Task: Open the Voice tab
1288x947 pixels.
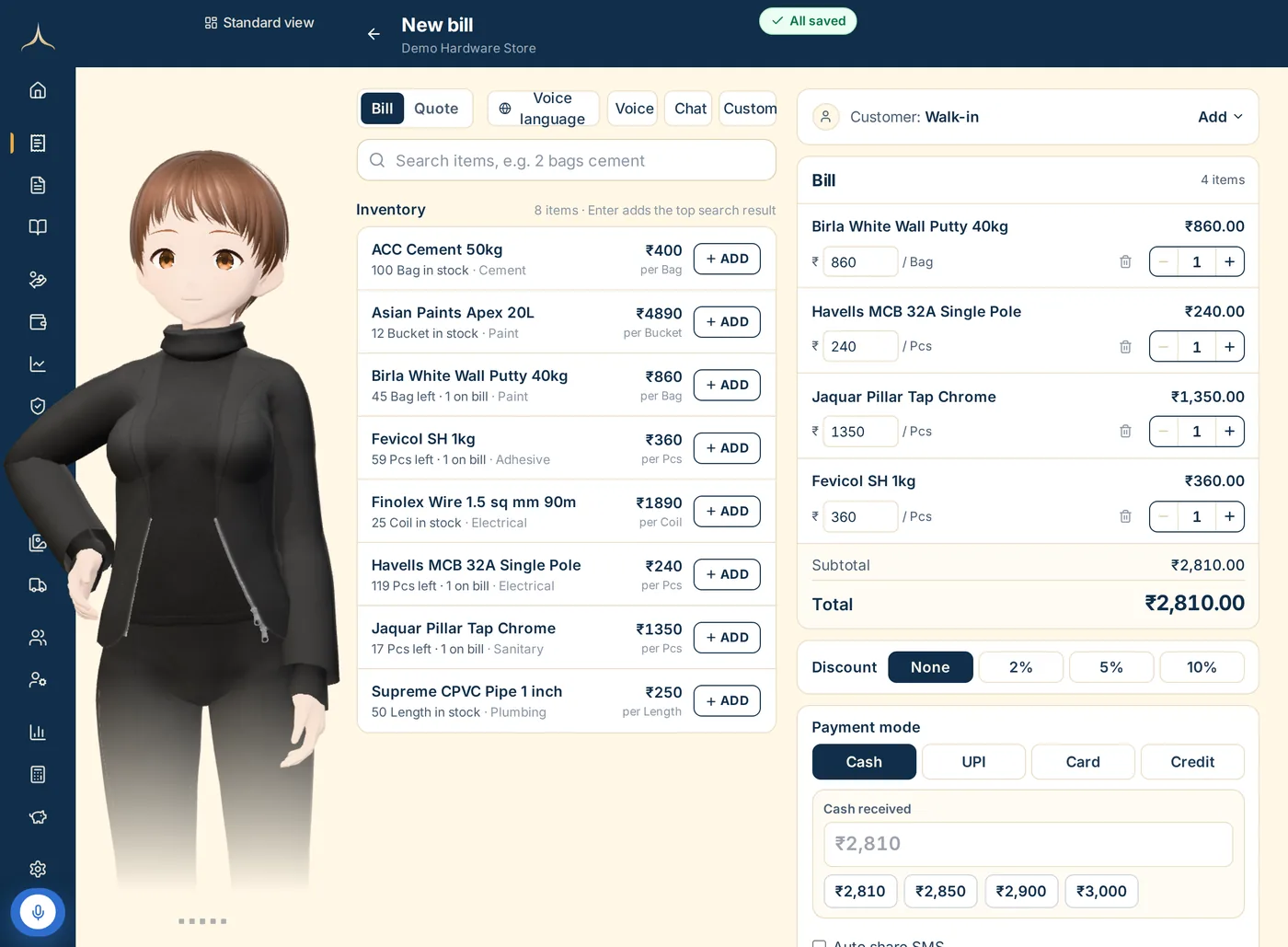Action: coord(633,109)
